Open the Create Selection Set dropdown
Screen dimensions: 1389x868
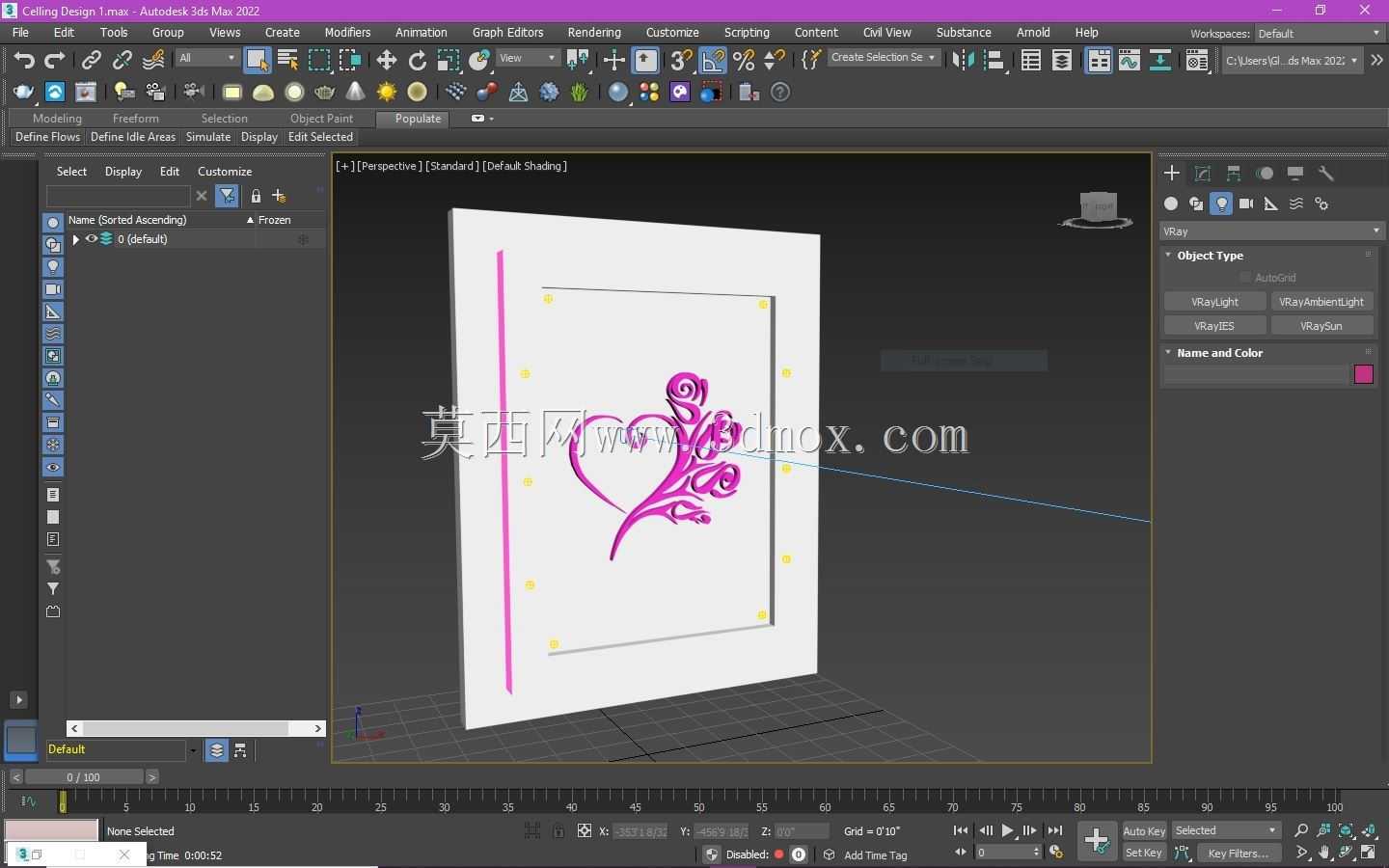click(x=883, y=58)
